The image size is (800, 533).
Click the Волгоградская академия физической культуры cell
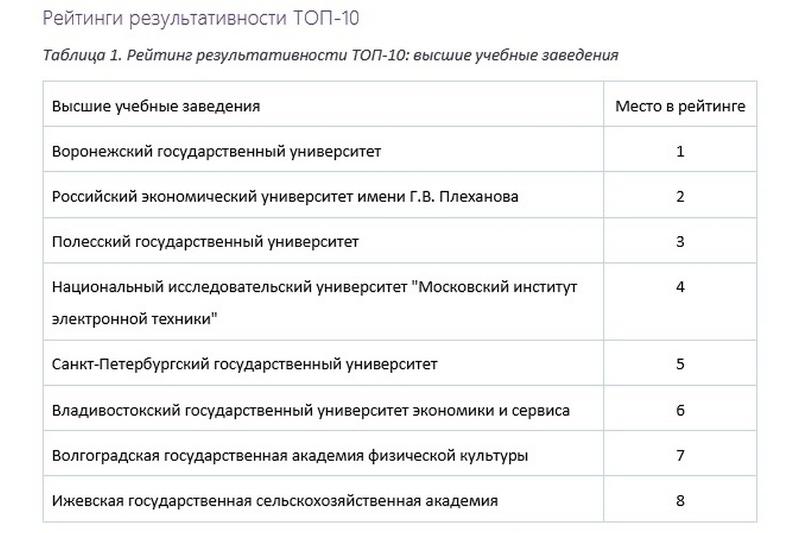290,455
